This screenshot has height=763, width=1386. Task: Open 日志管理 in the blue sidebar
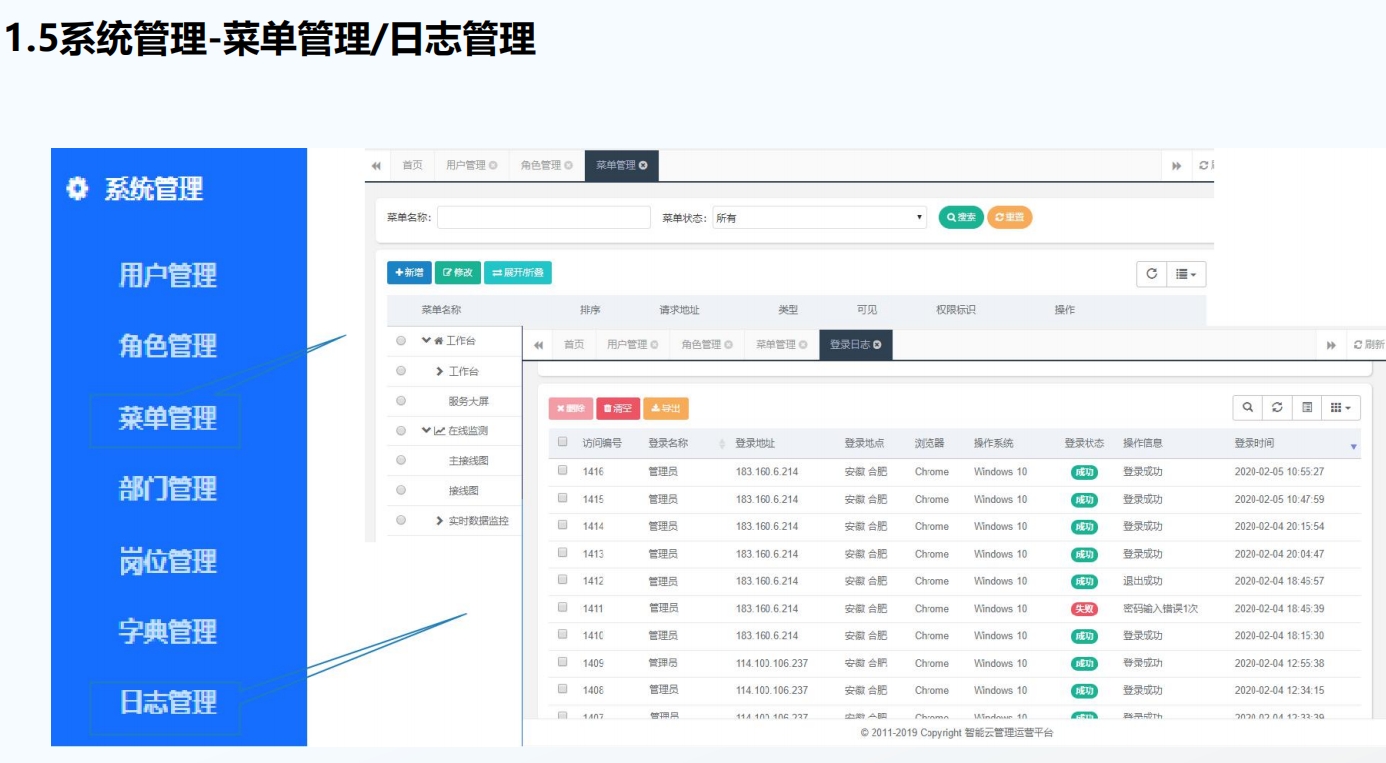coord(167,703)
